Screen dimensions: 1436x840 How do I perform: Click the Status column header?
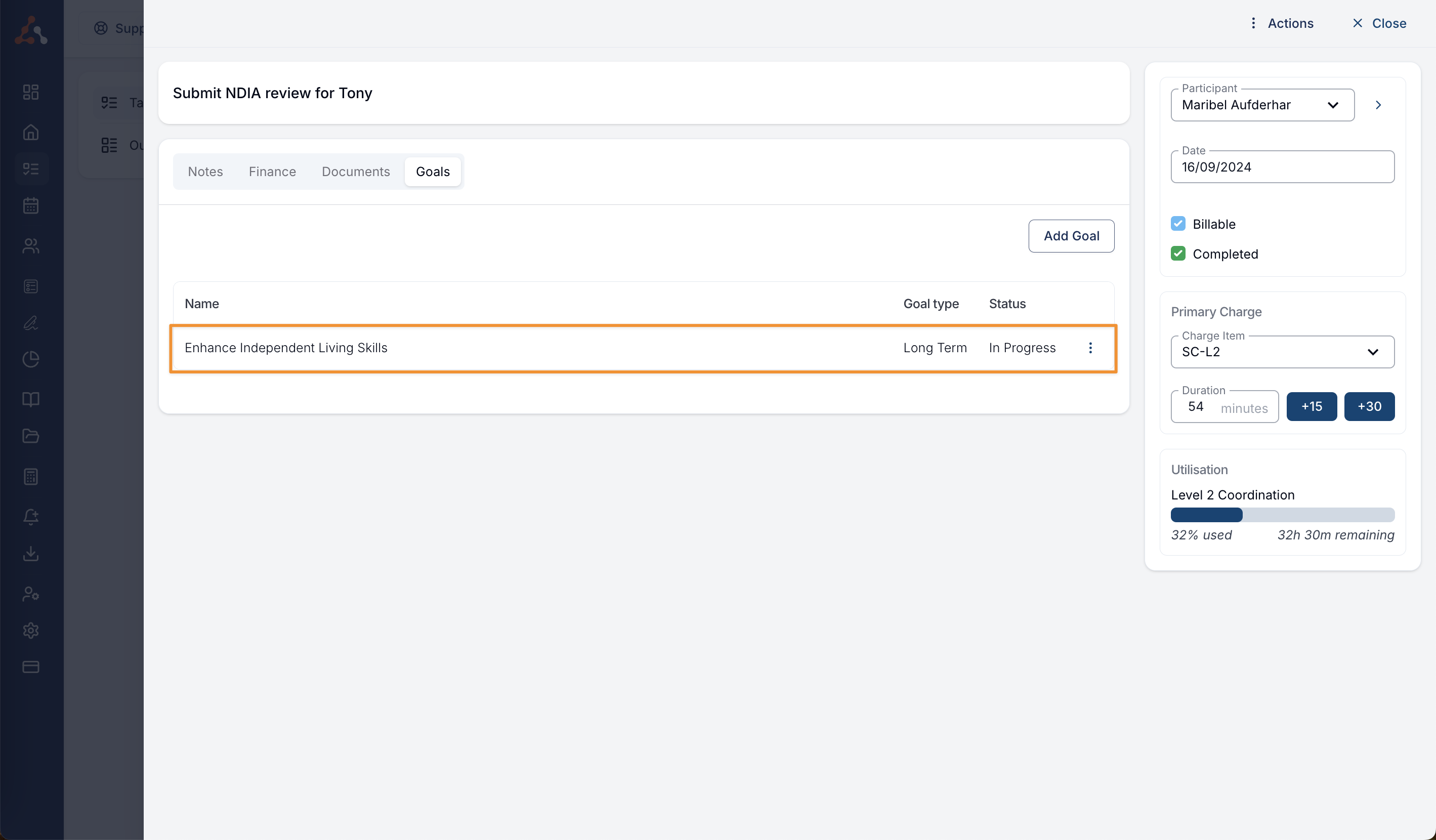tap(1007, 304)
